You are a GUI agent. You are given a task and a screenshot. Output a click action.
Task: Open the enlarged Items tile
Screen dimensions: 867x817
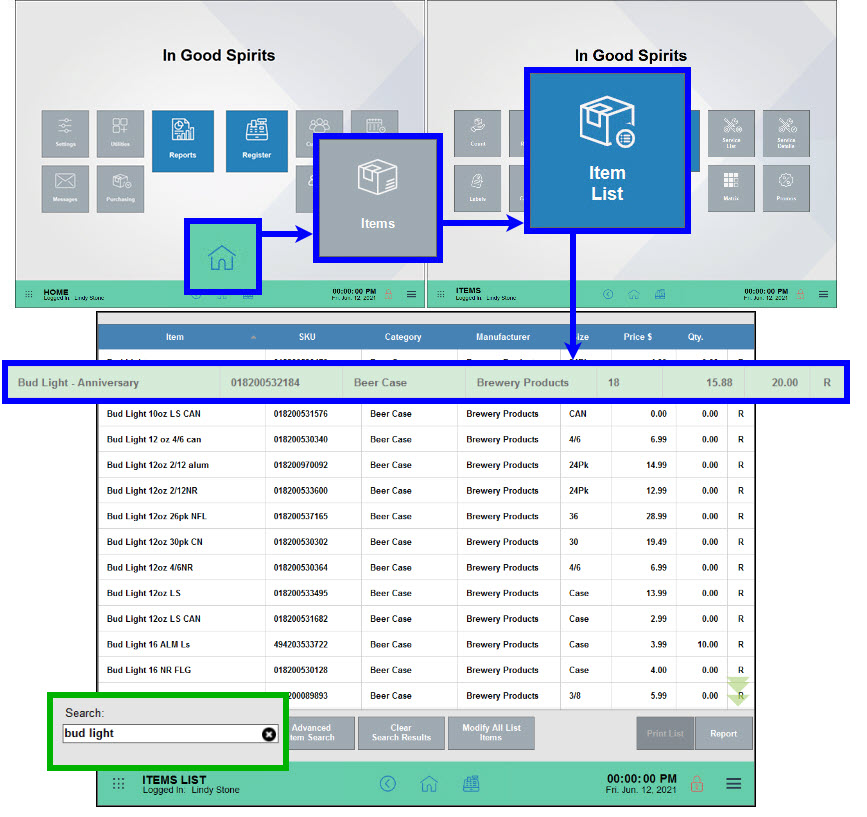click(378, 197)
